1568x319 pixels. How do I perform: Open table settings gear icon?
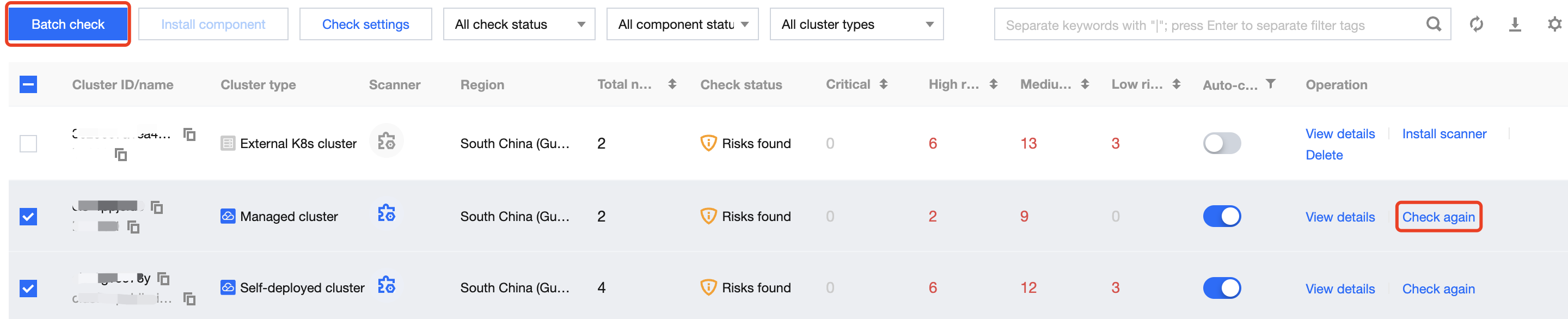(1554, 24)
